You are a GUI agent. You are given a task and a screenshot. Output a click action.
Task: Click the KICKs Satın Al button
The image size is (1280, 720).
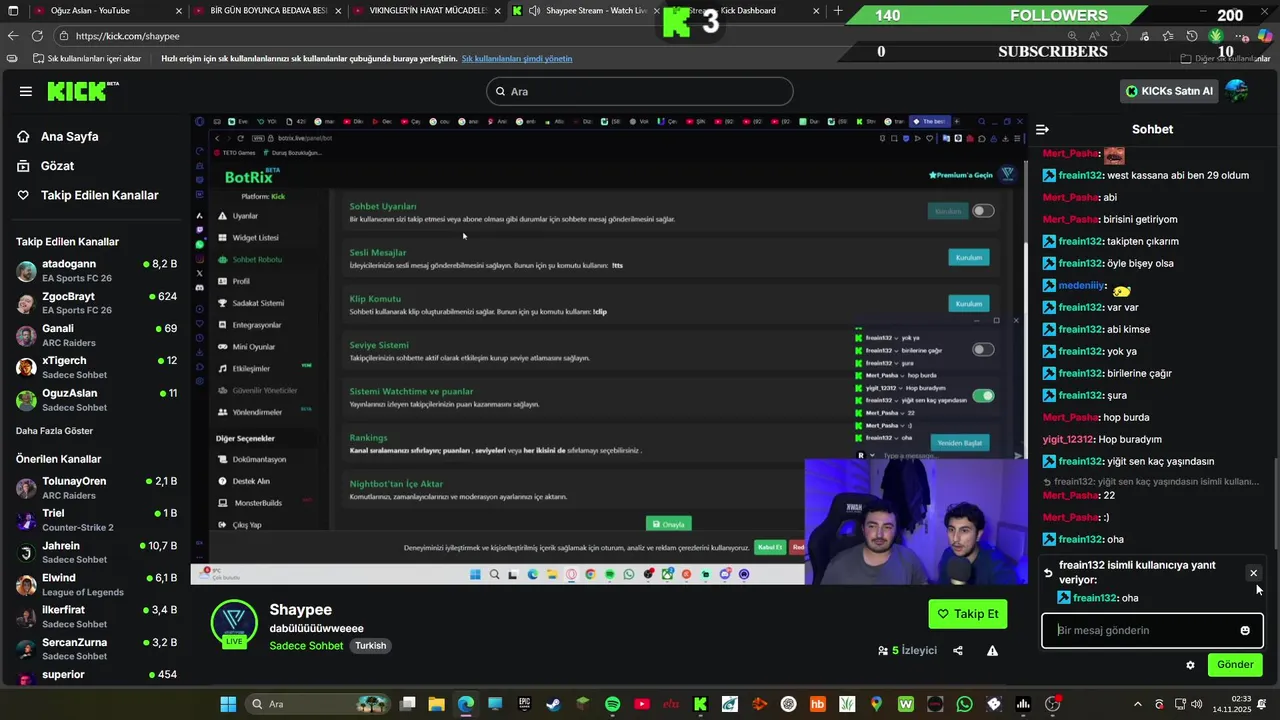click(1169, 91)
